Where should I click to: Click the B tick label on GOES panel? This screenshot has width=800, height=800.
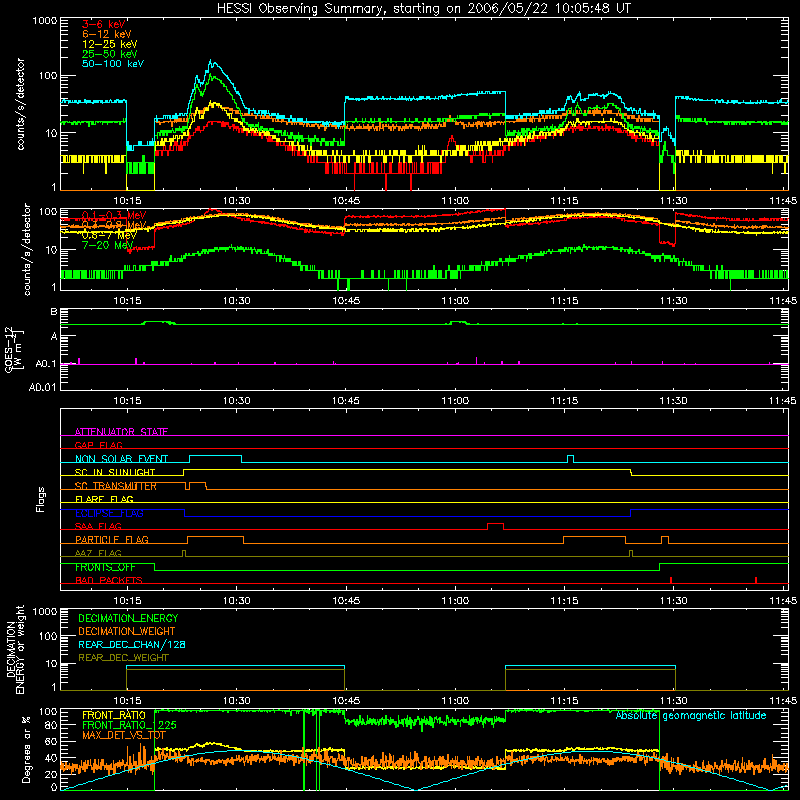click(54, 311)
